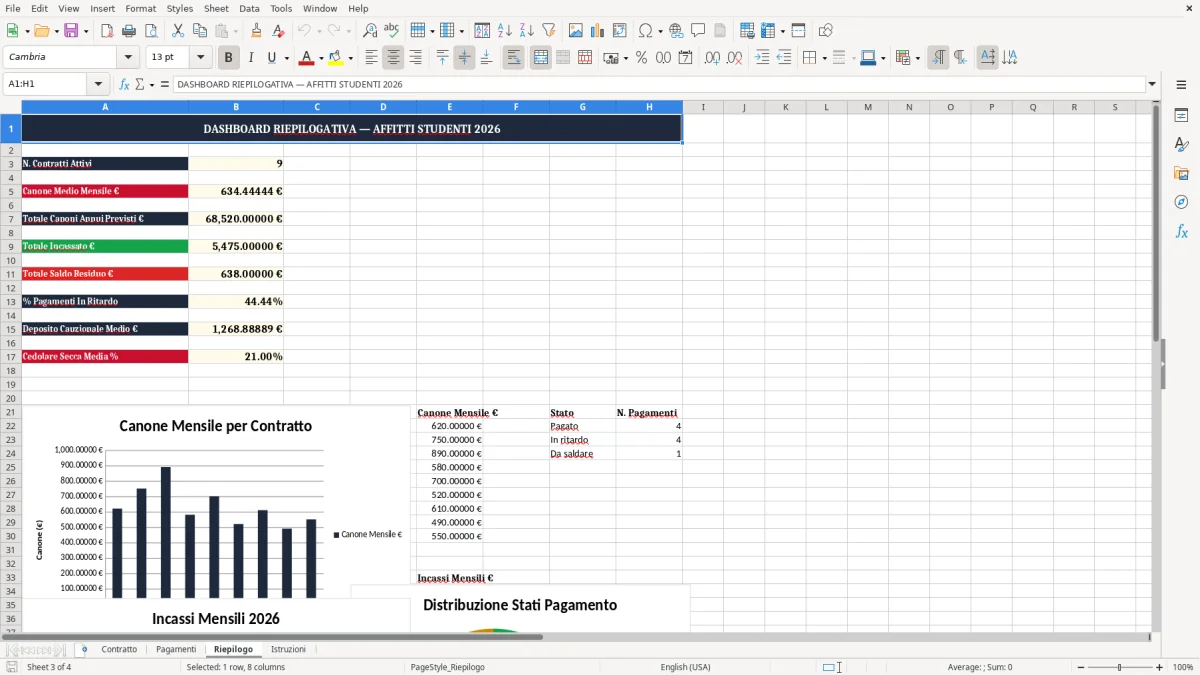The width and height of the screenshot is (1200, 675).
Task: Open the Sheet menu
Action: click(x=216, y=8)
